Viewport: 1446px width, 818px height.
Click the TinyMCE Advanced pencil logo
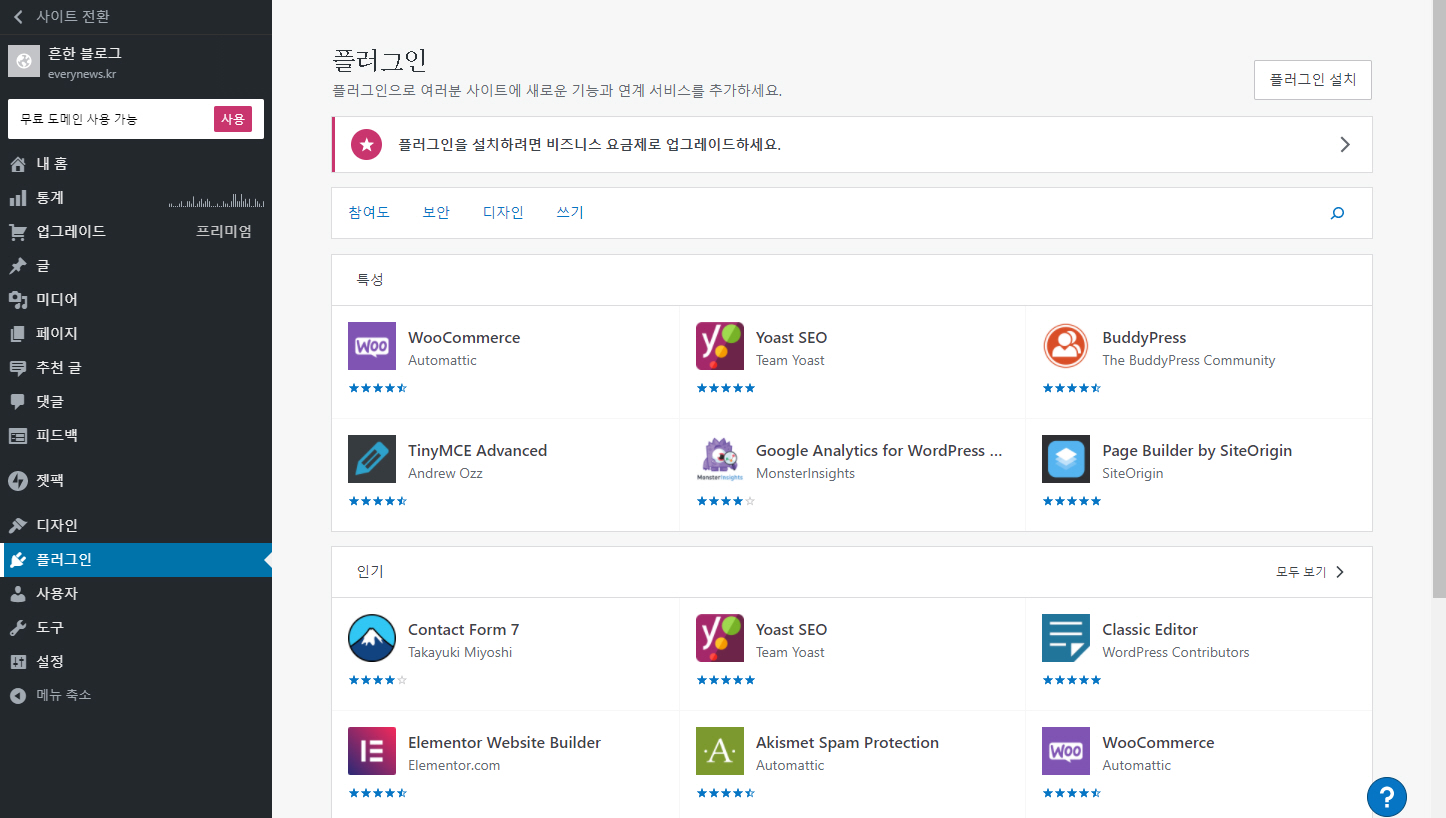click(372, 459)
